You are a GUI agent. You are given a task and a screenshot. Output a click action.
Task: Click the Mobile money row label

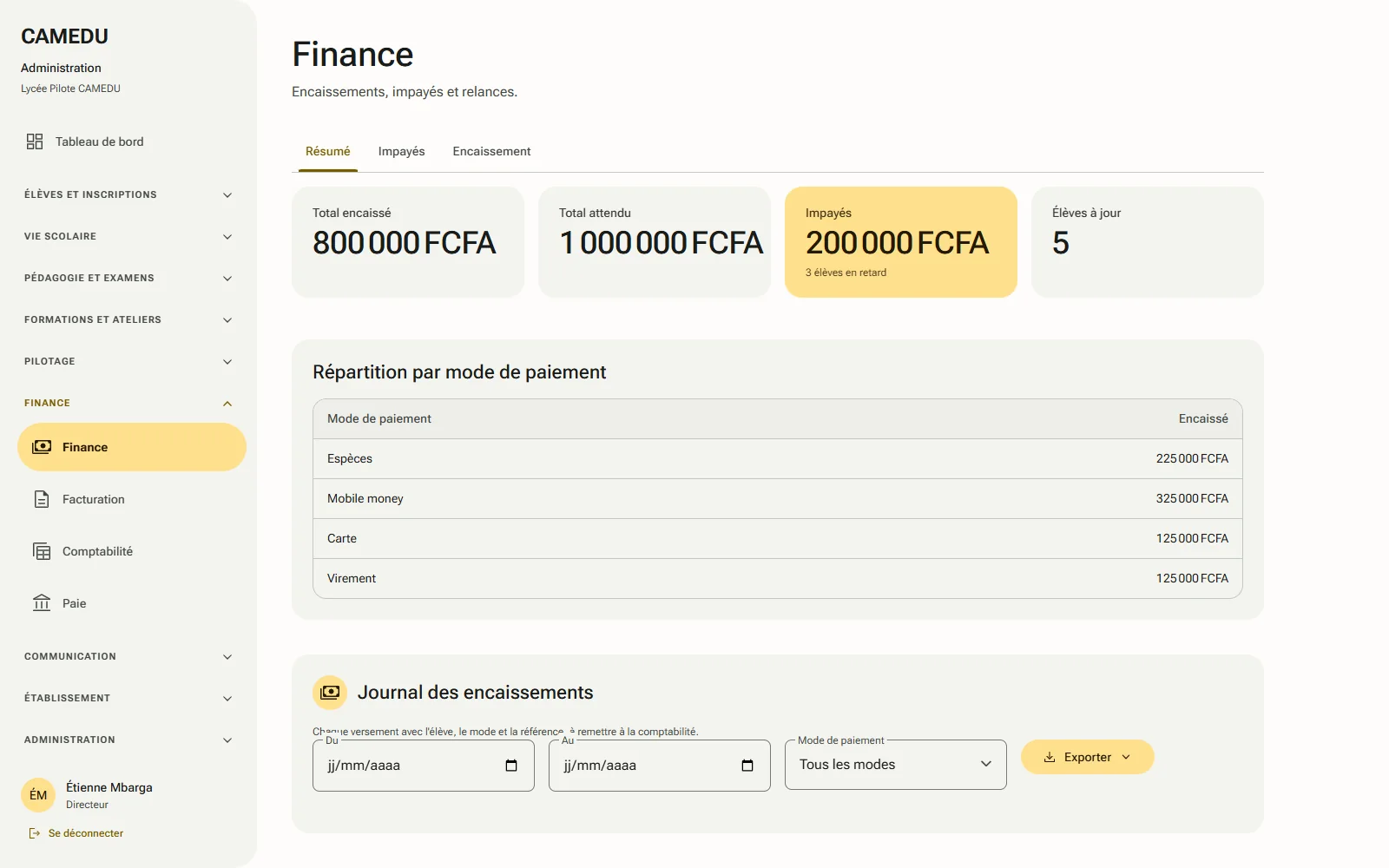(365, 498)
